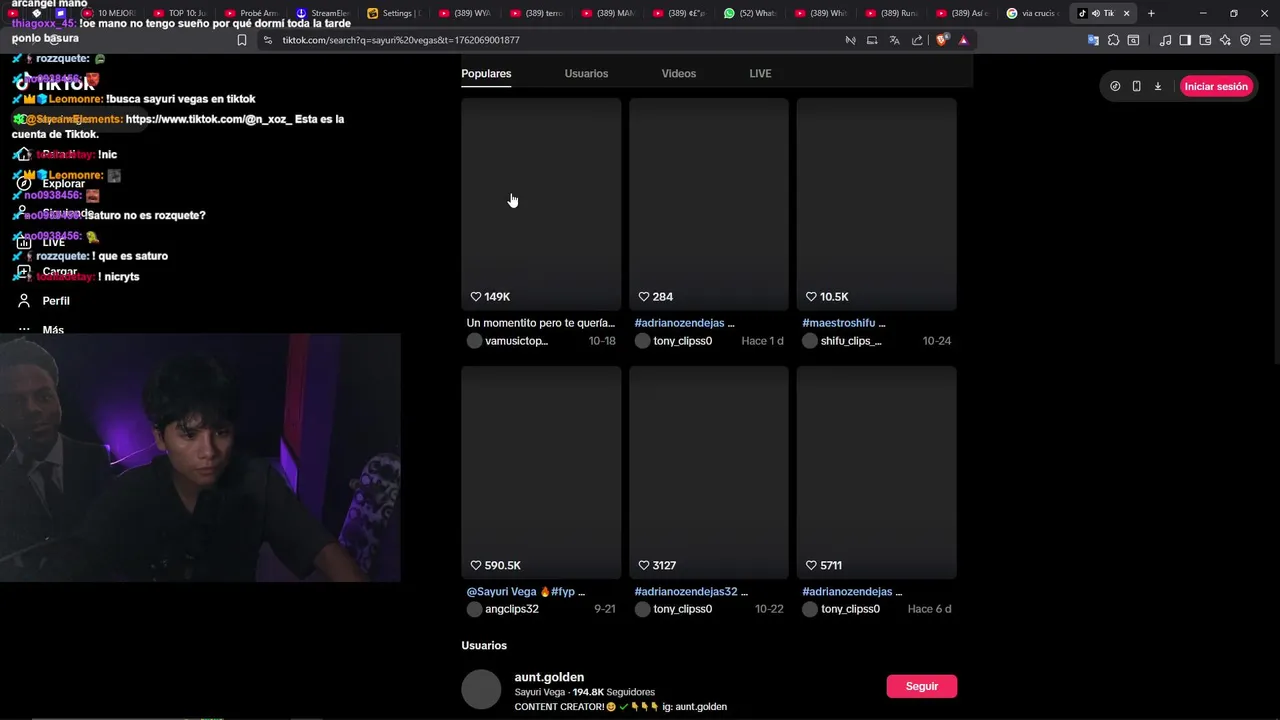This screenshot has width=1280, height=720.
Task: Switch to the Videos search tab
Action: click(678, 74)
